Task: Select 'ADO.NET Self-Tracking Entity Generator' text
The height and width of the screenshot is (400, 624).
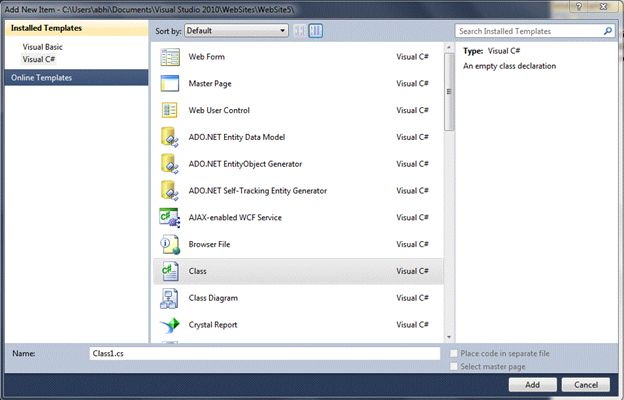Action: [257, 191]
